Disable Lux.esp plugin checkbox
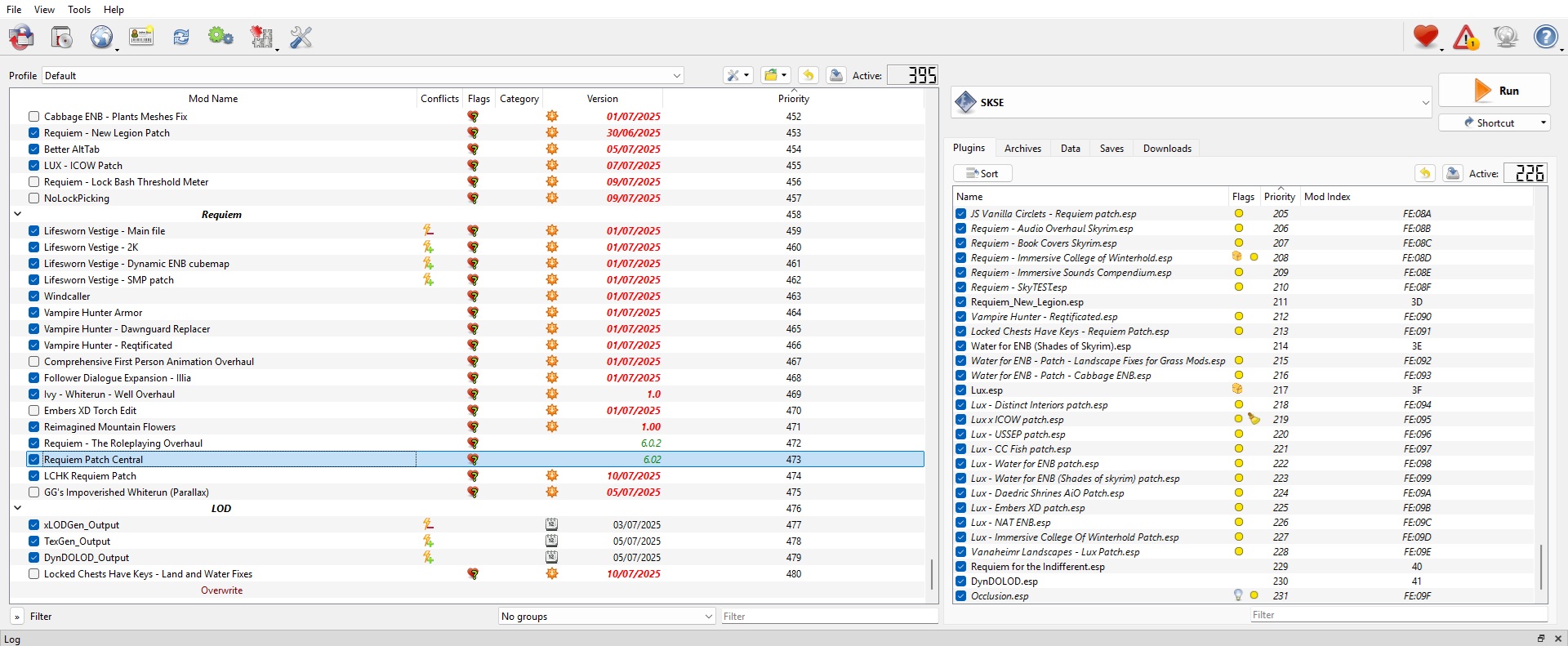 point(961,390)
